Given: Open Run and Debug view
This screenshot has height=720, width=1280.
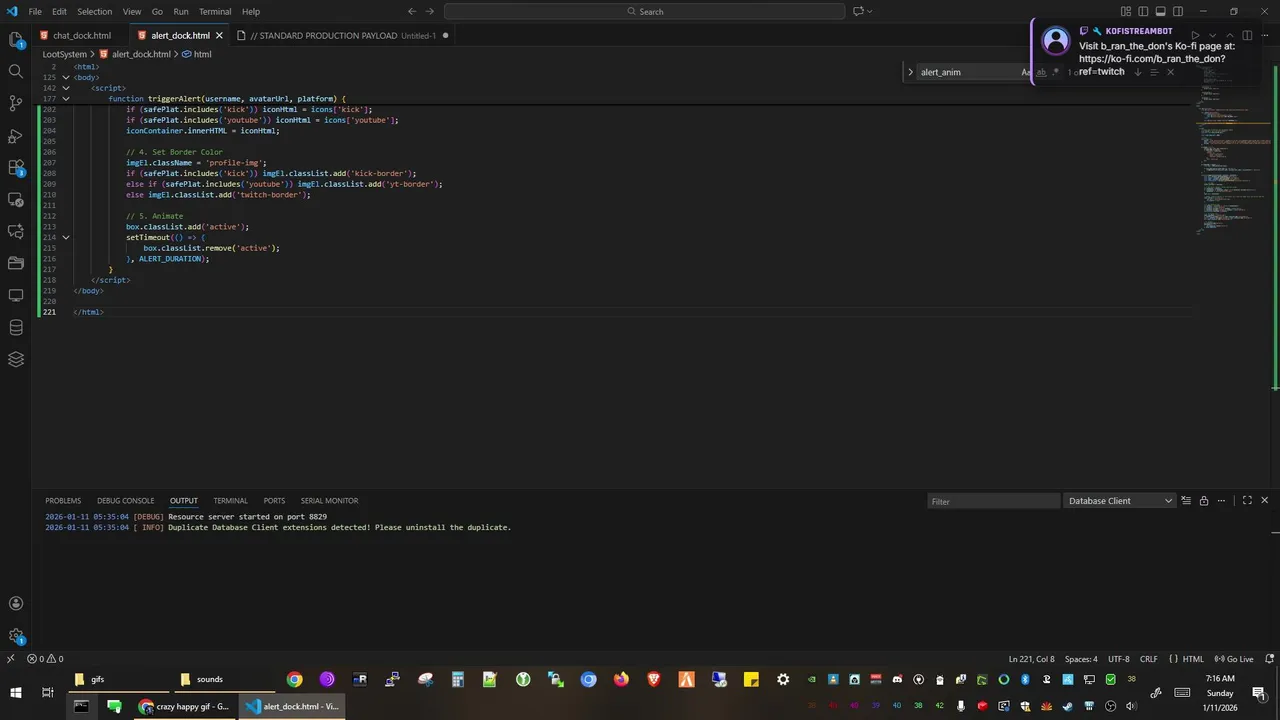Looking at the screenshot, I should [x=16, y=135].
